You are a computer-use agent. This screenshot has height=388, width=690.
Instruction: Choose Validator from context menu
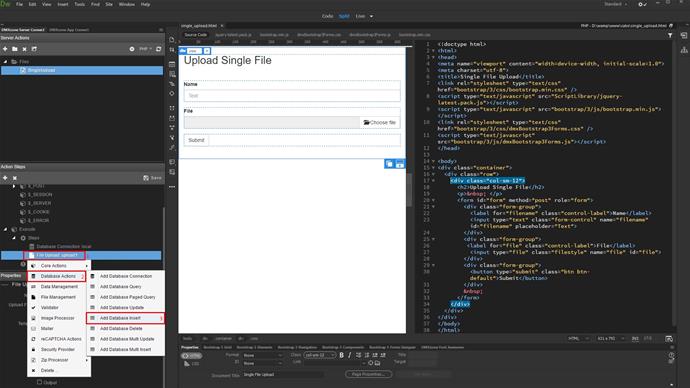59,307
